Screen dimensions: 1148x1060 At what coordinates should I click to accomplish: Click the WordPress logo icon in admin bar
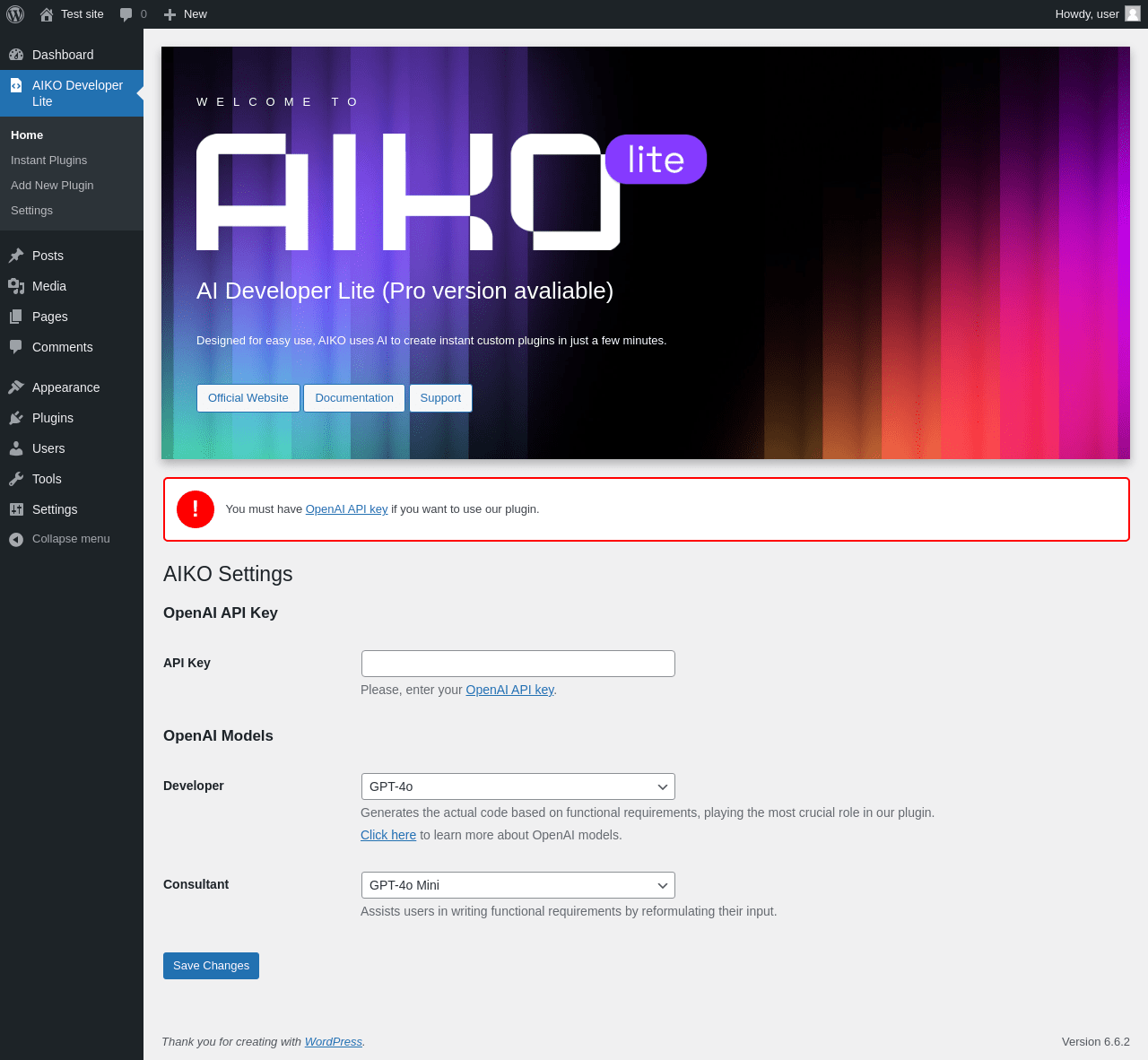[x=15, y=14]
